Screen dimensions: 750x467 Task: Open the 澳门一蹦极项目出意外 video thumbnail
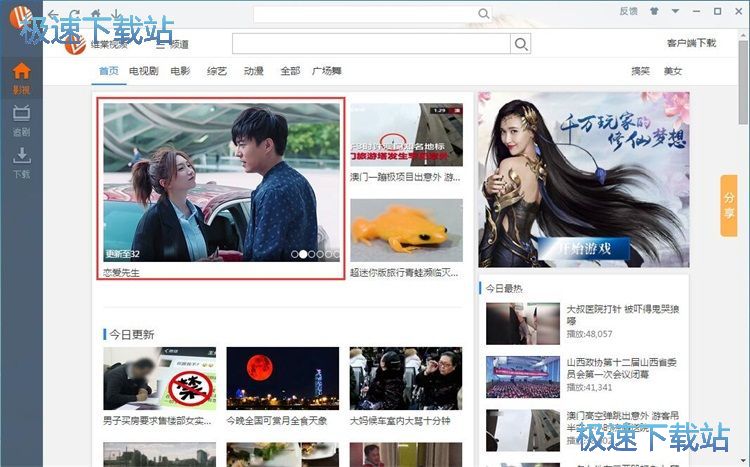point(407,135)
